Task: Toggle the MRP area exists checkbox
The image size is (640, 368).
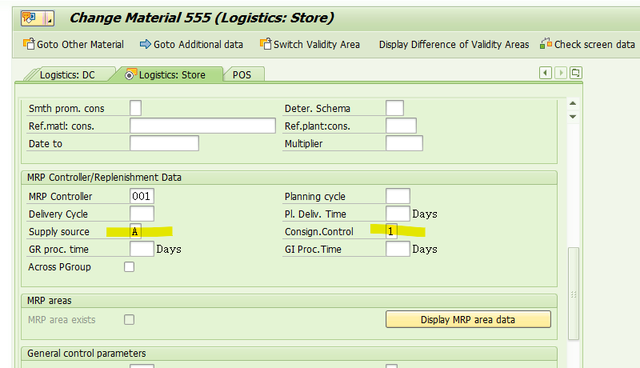Action: [129, 319]
